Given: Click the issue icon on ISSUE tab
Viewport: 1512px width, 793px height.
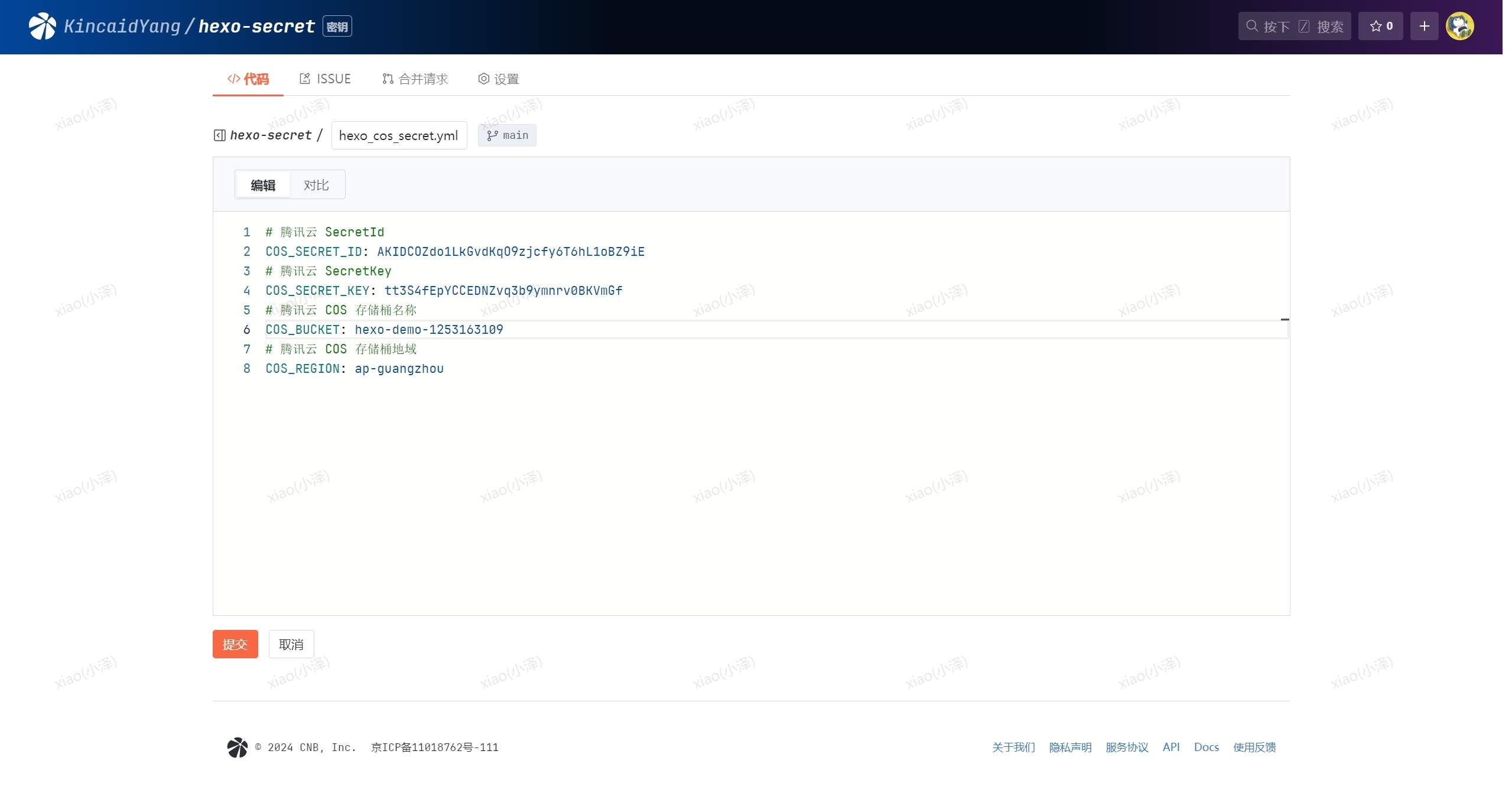Looking at the screenshot, I should [305, 79].
